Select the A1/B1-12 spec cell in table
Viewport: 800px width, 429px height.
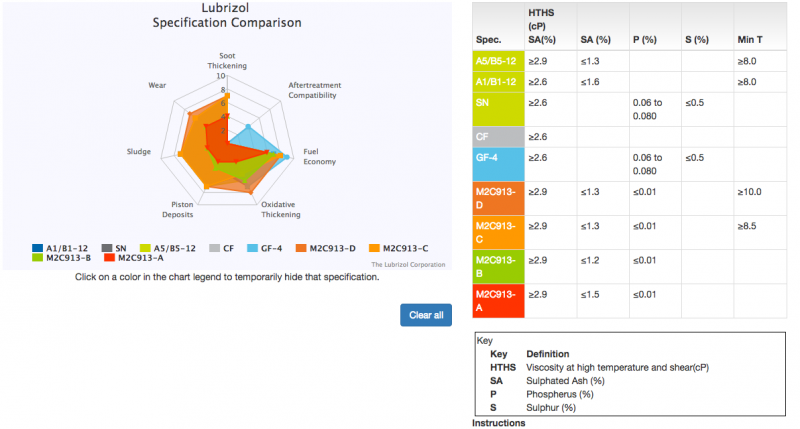[x=498, y=82]
